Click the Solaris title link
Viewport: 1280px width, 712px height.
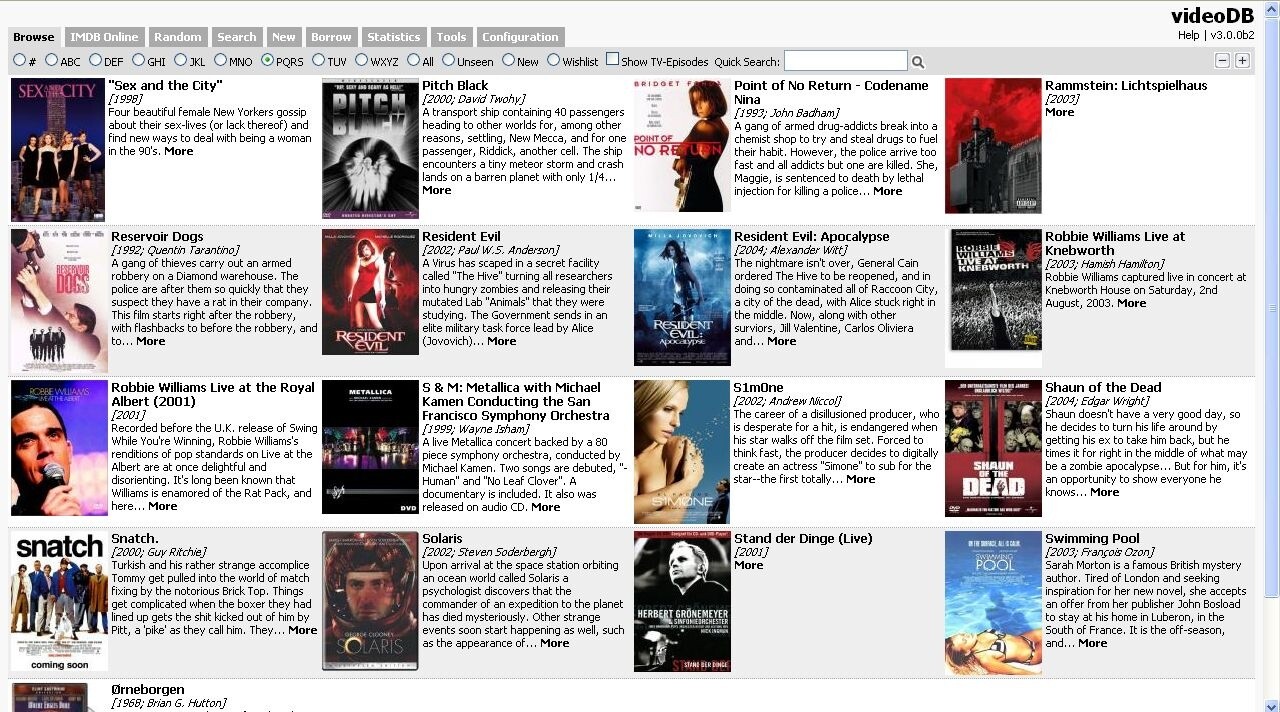point(442,539)
